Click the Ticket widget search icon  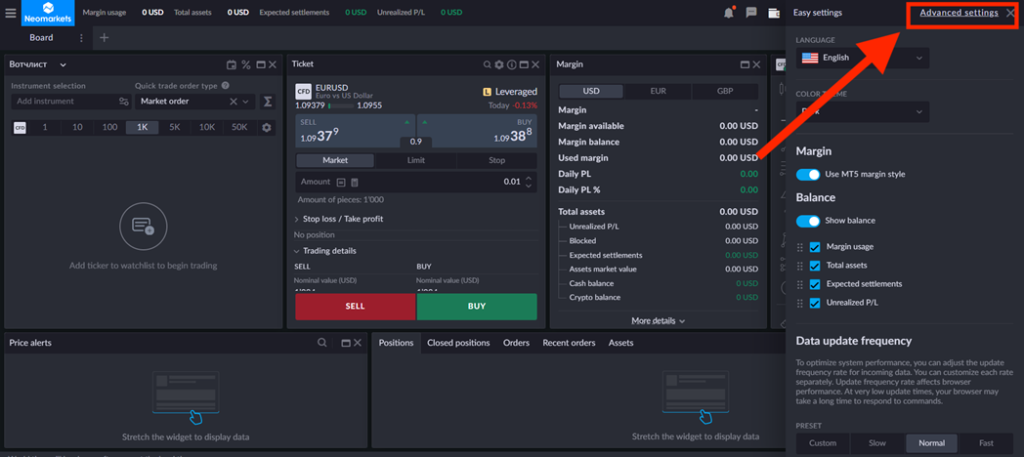point(485,64)
